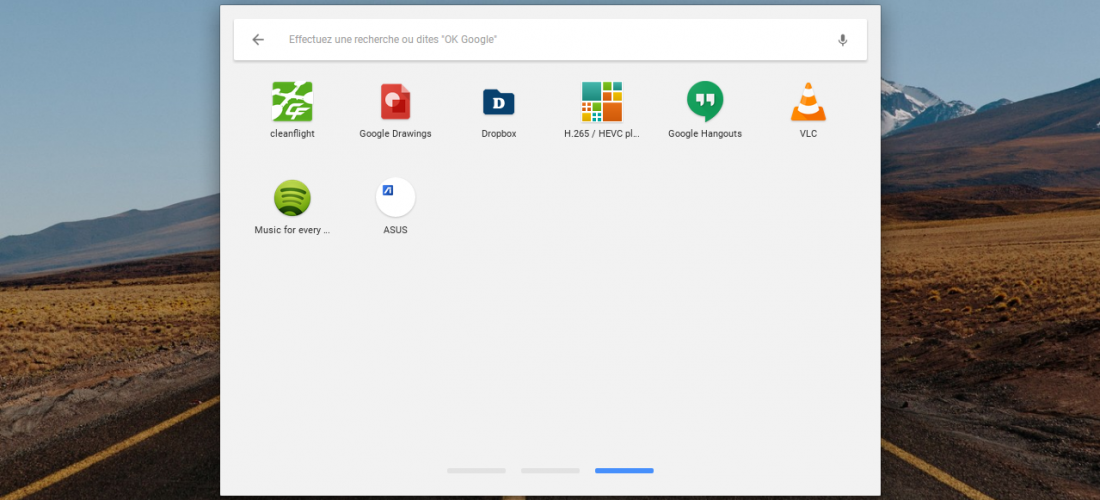Launch Google Drawings from the launcher

[395, 102]
